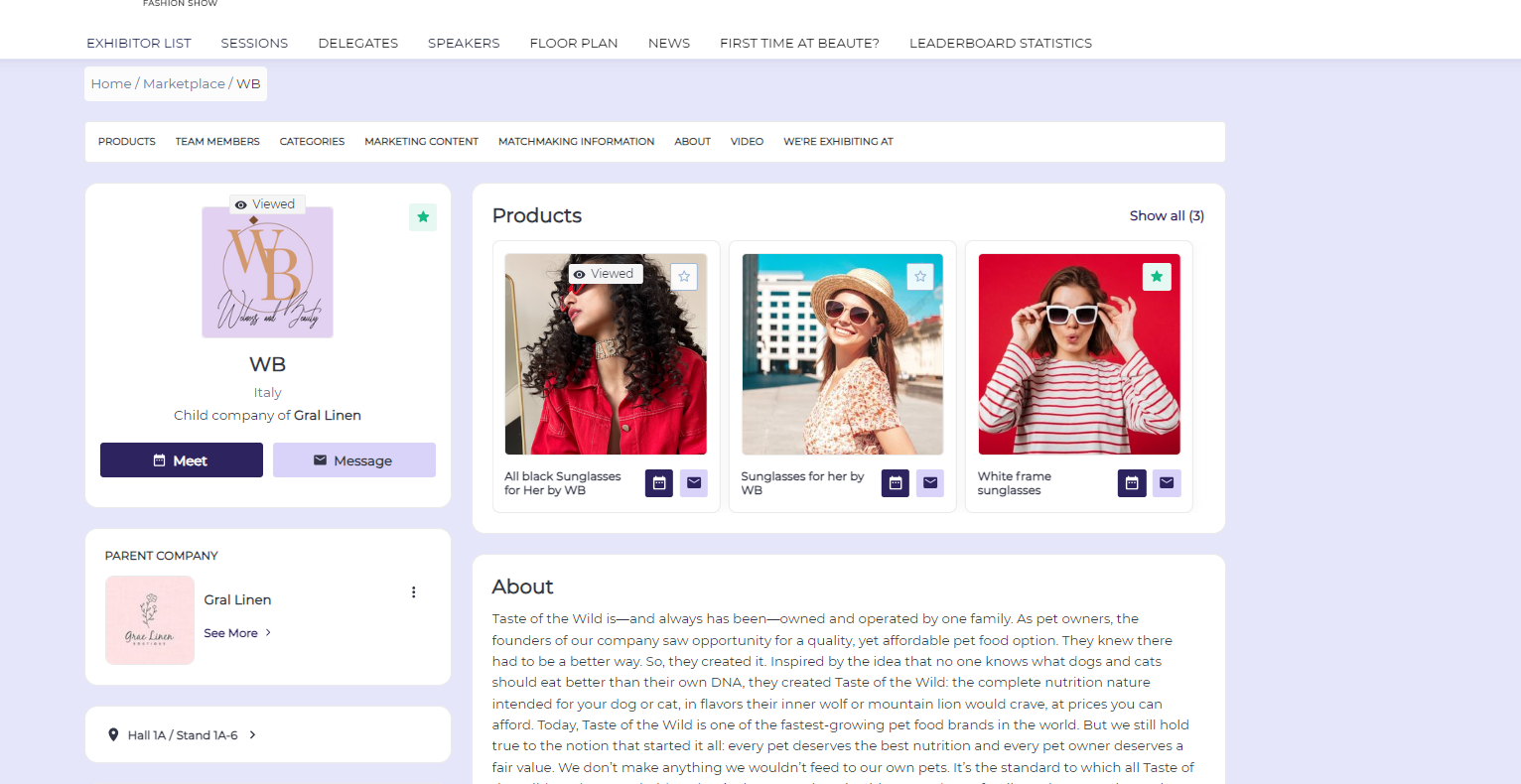Open the Matchmaking Information tab
The image size is (1521, 784).
tap(576, 142)
